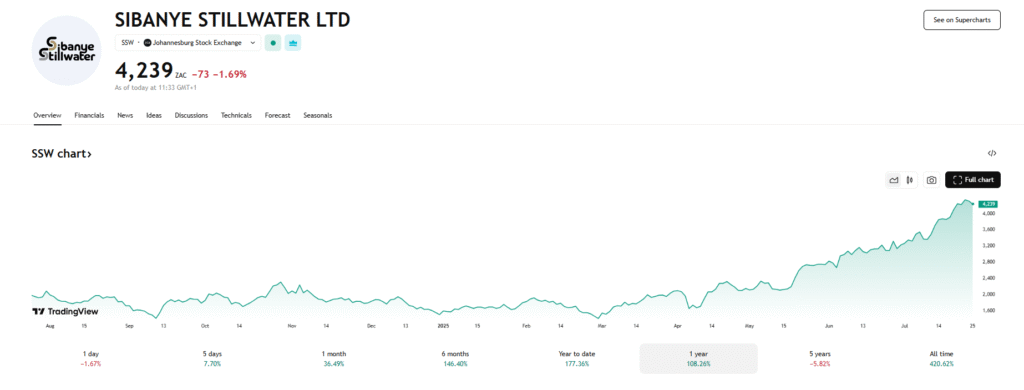The height and width of the screenshot is (390, 1024).
Task: Click the blue crown badge icon
Action: (x=293, y=43)
